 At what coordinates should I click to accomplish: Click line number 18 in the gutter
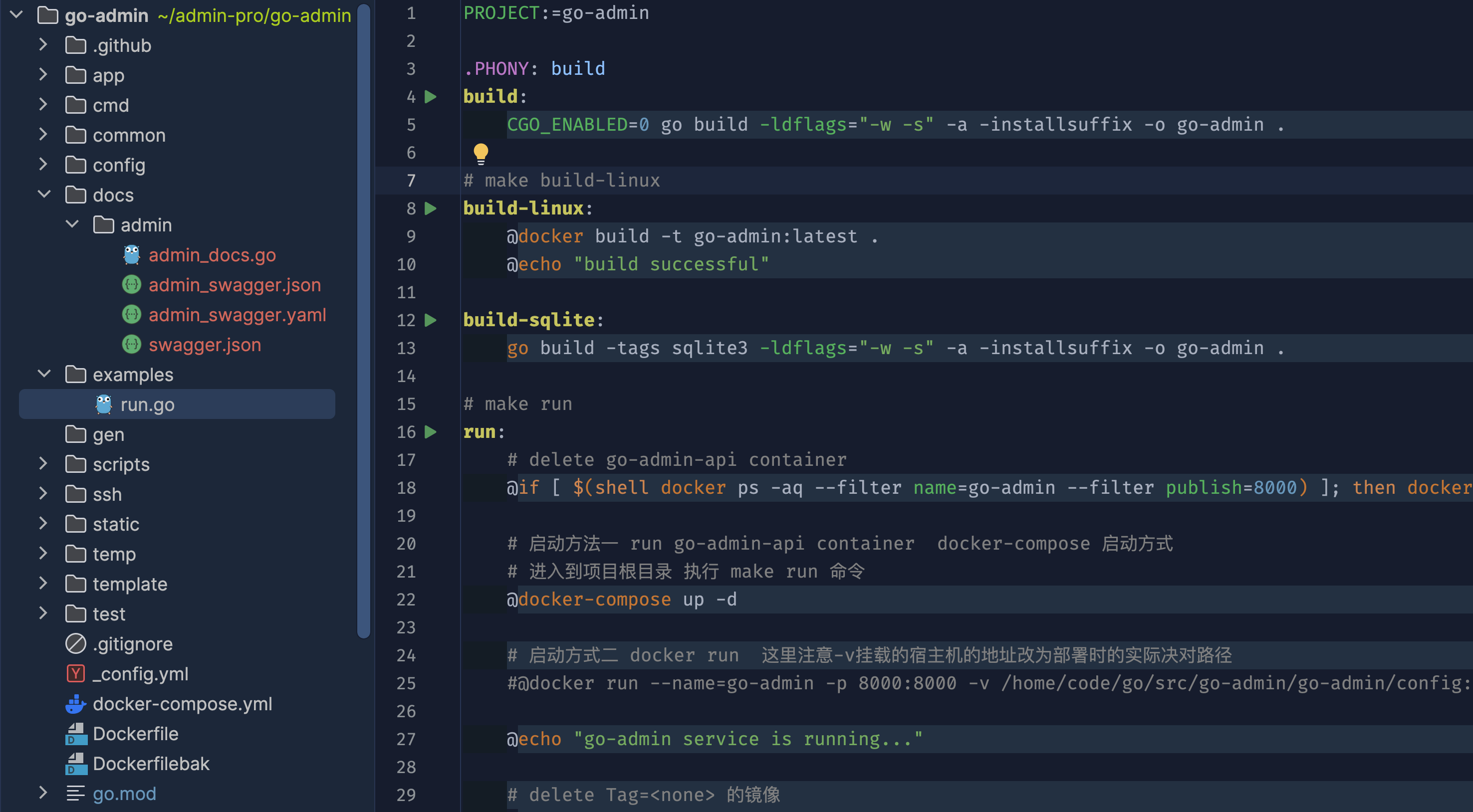pos(406,487)
